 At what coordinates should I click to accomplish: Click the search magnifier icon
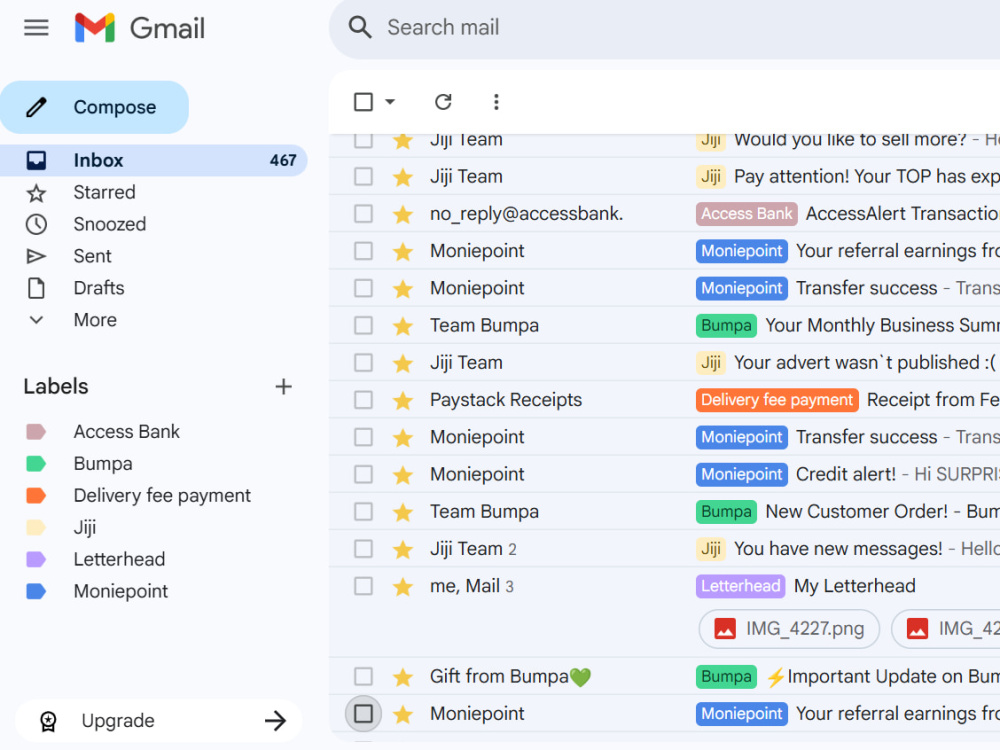(360, 27)
